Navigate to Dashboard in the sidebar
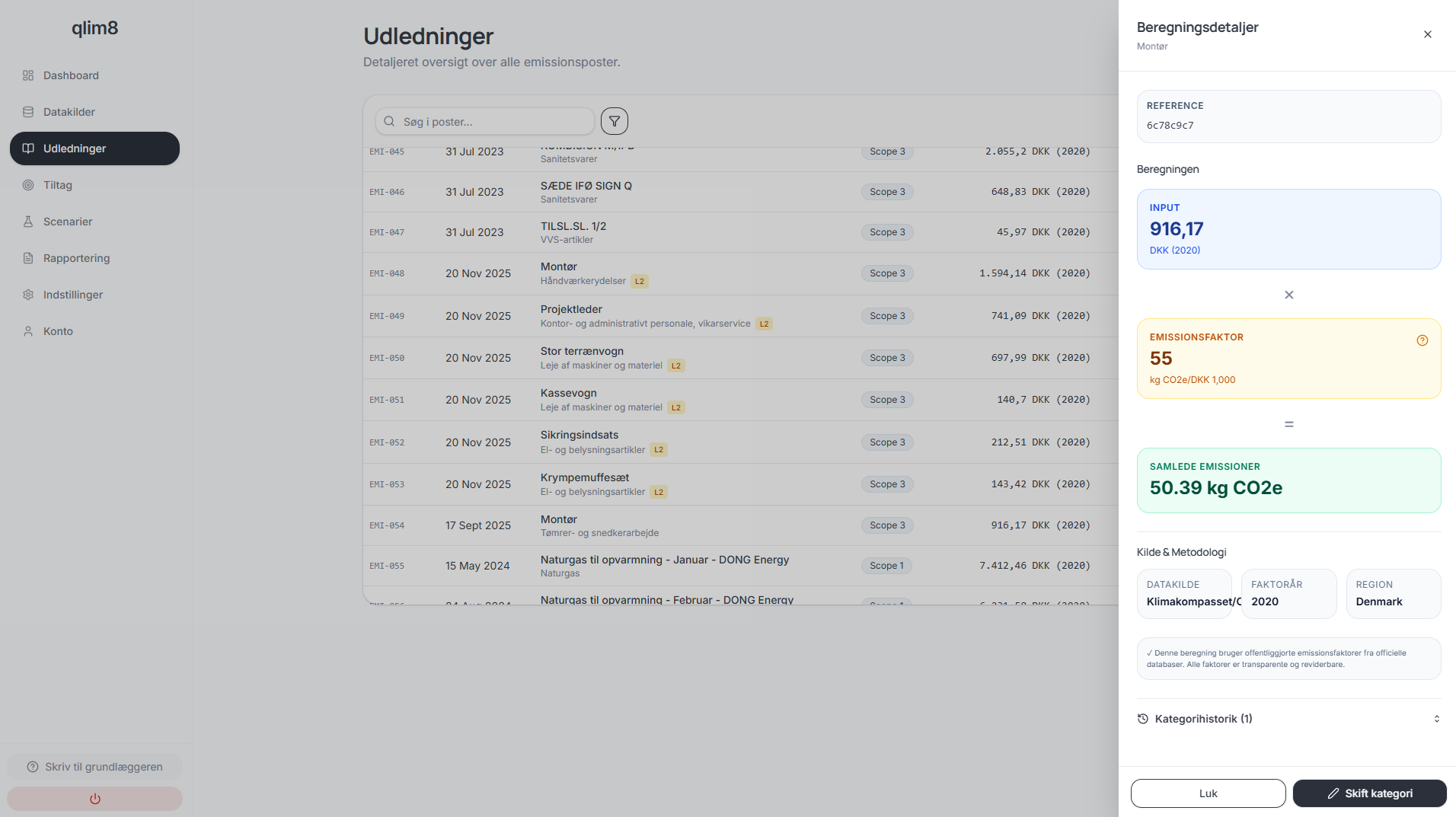 pos(72,75)
